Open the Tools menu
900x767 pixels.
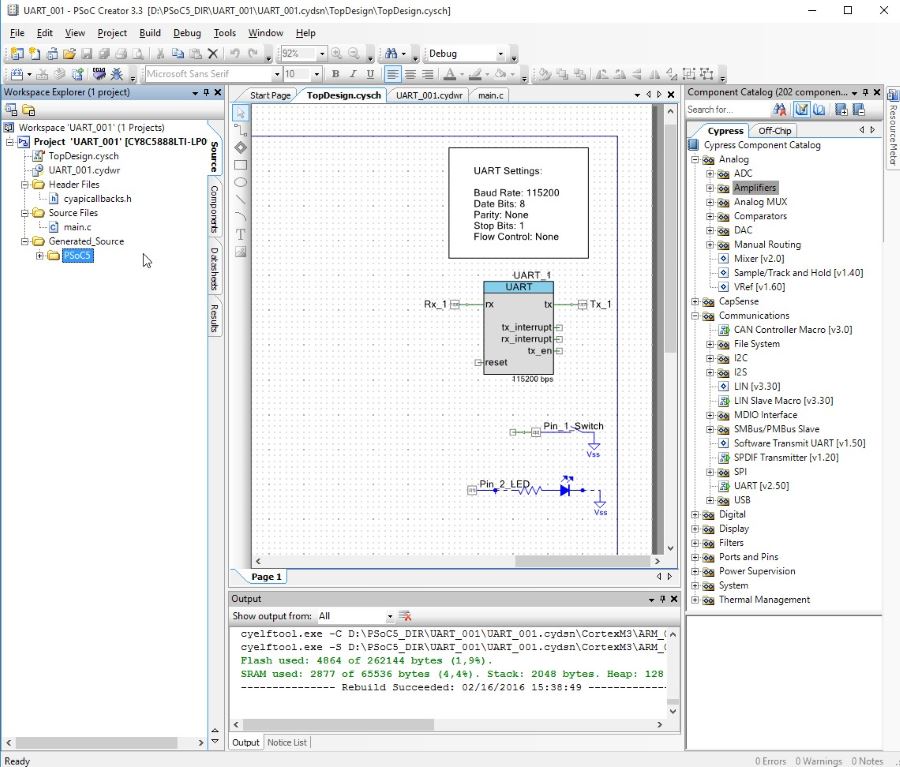(224, 33)
